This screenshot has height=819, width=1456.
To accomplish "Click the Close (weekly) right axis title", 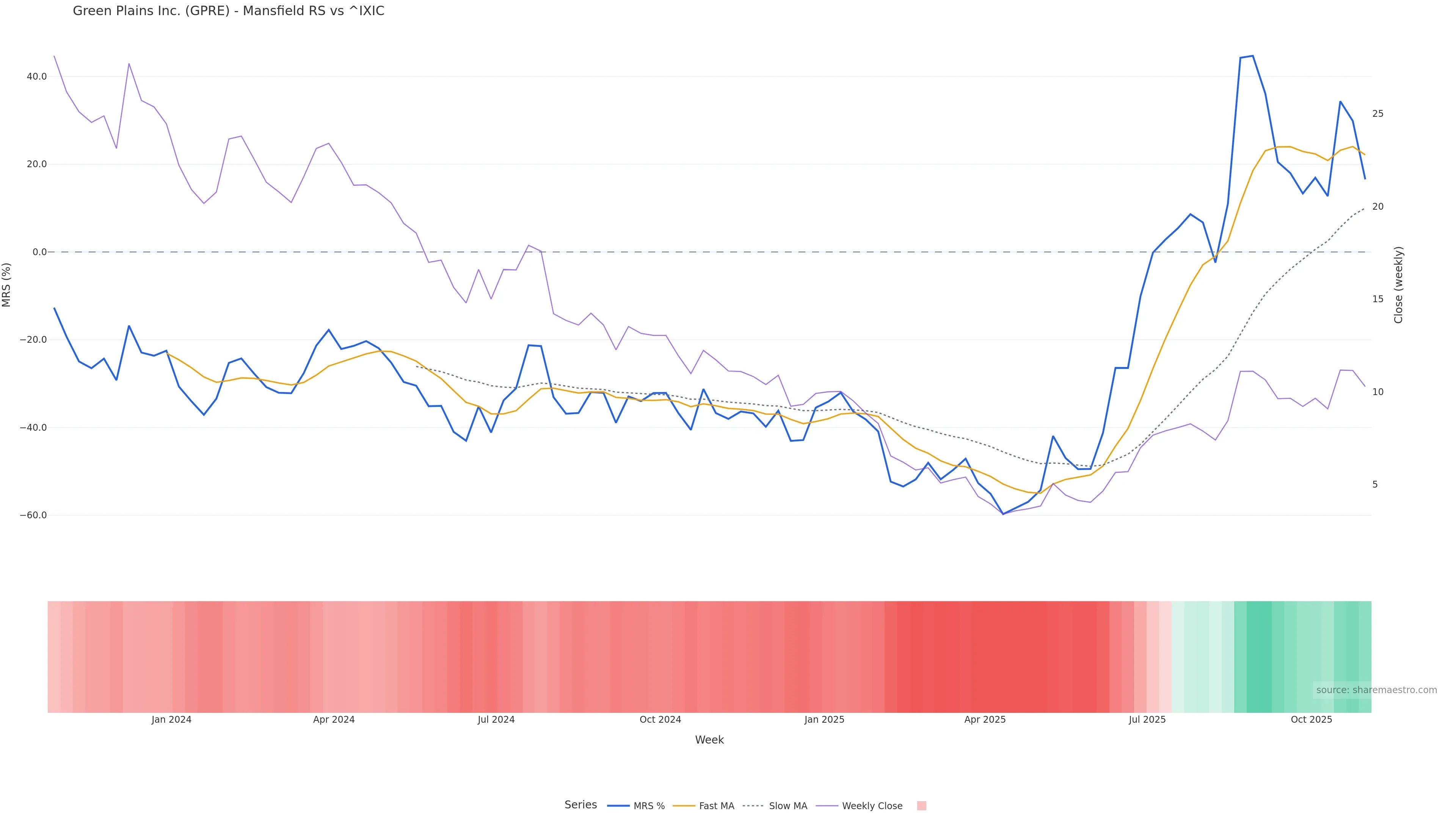I will (x=1398, y=285).
